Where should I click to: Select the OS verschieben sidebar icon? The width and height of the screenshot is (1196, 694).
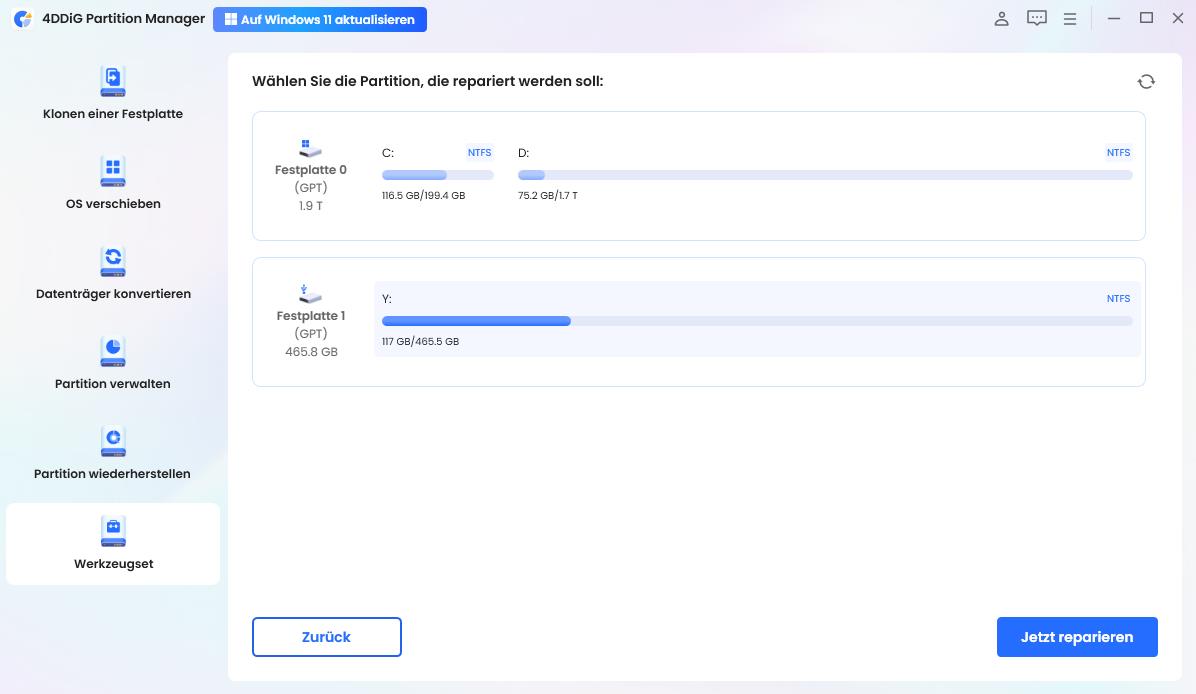[x=113, y=171]
